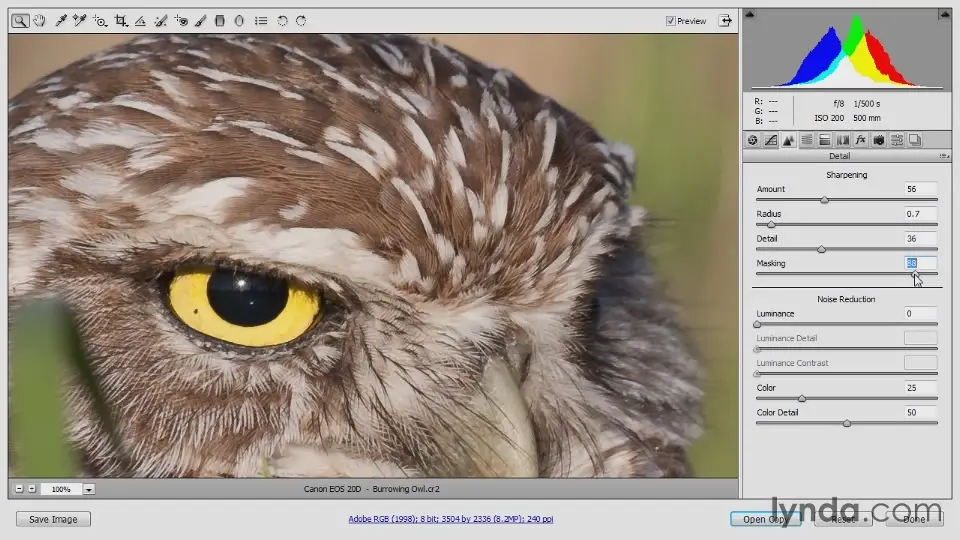Open the zoom level dropdown

click(x=89, y=489)
